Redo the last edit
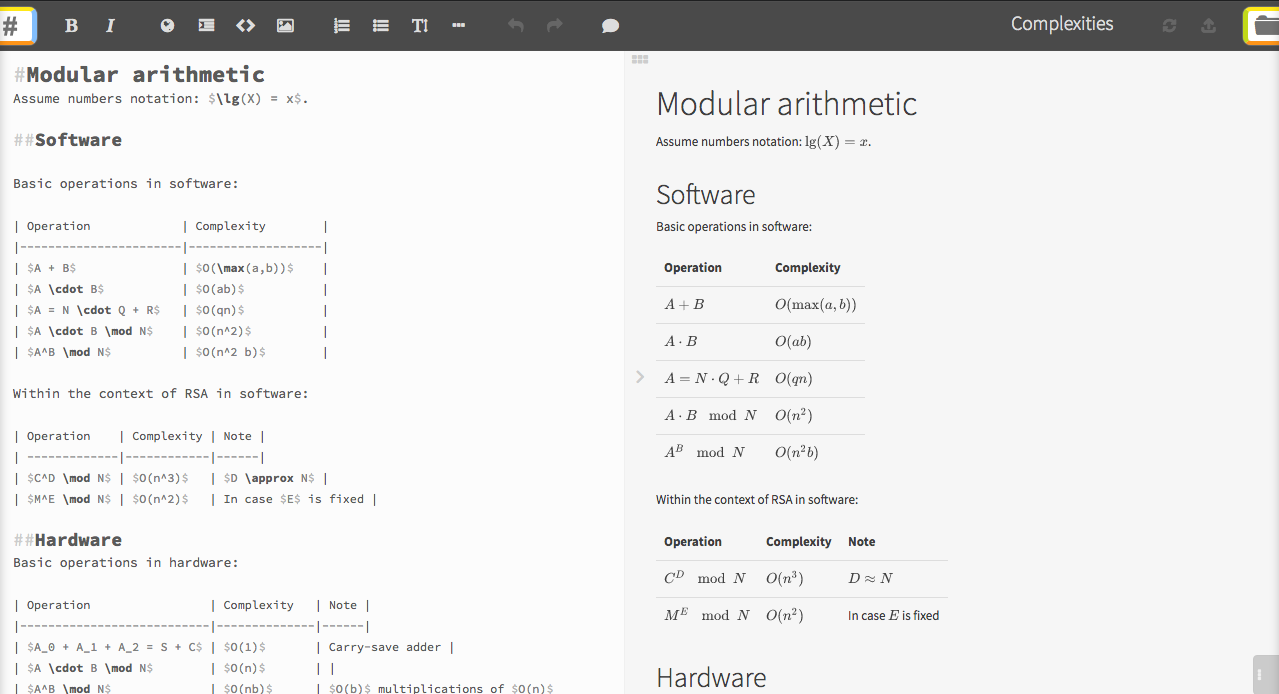The image size is (1279, 694). coord(553,25)
